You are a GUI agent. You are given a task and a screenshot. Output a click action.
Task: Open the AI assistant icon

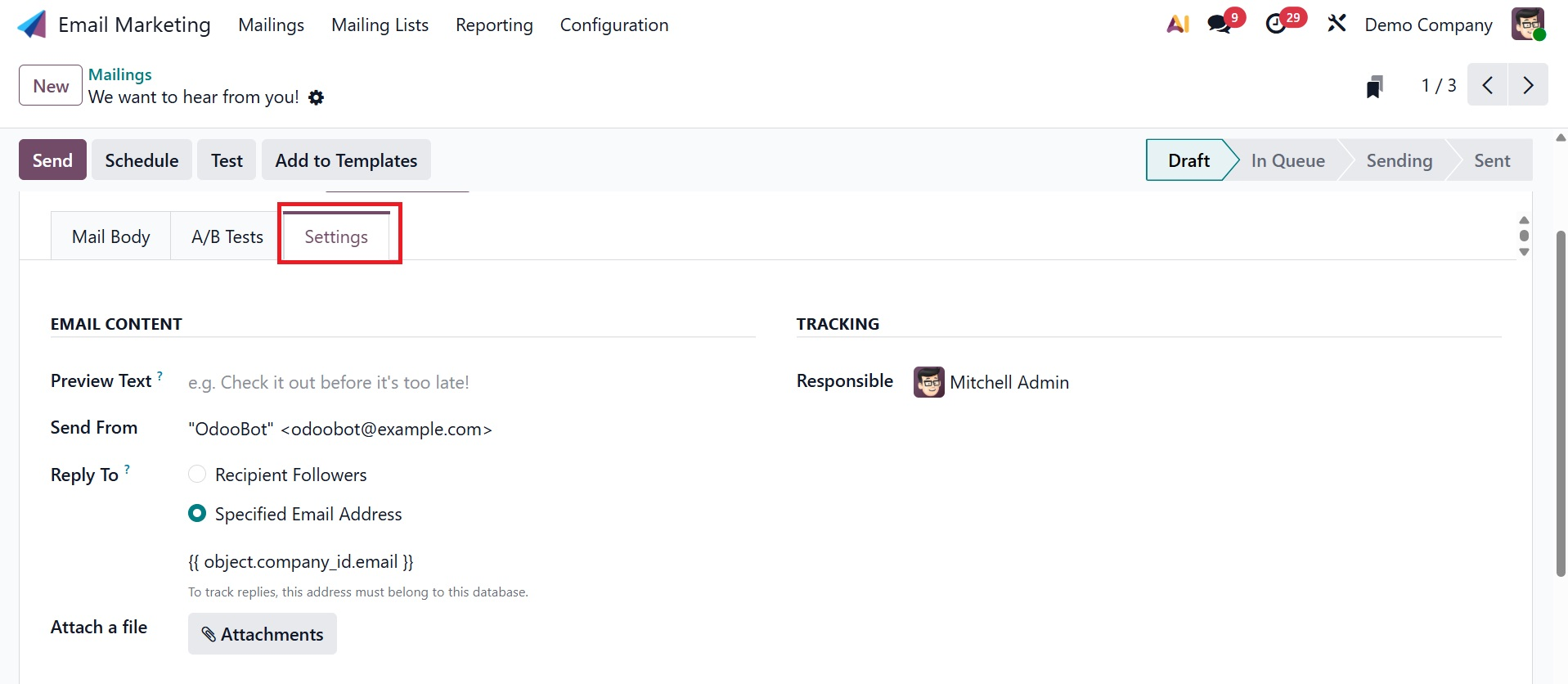point(1177,25)
